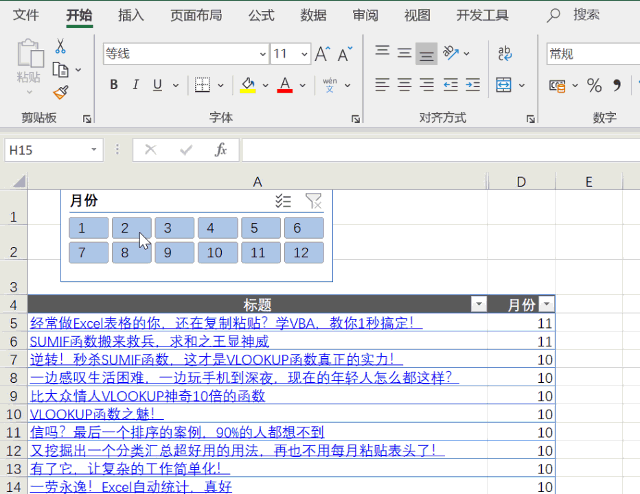Increase font size with larger A
This screenshot has height=494, width=640.
tap(322, 53)
